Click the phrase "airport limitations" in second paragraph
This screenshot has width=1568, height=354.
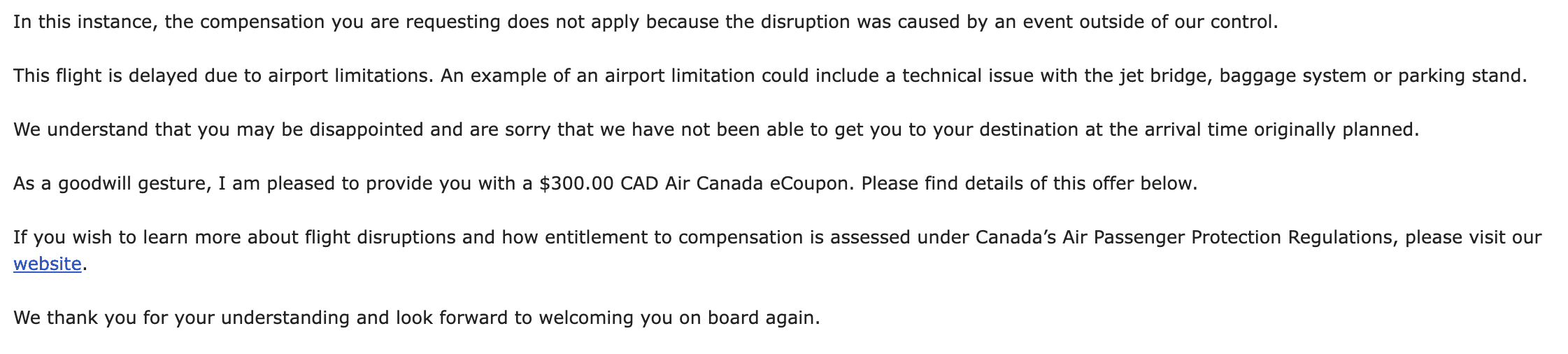pos(348,76)
